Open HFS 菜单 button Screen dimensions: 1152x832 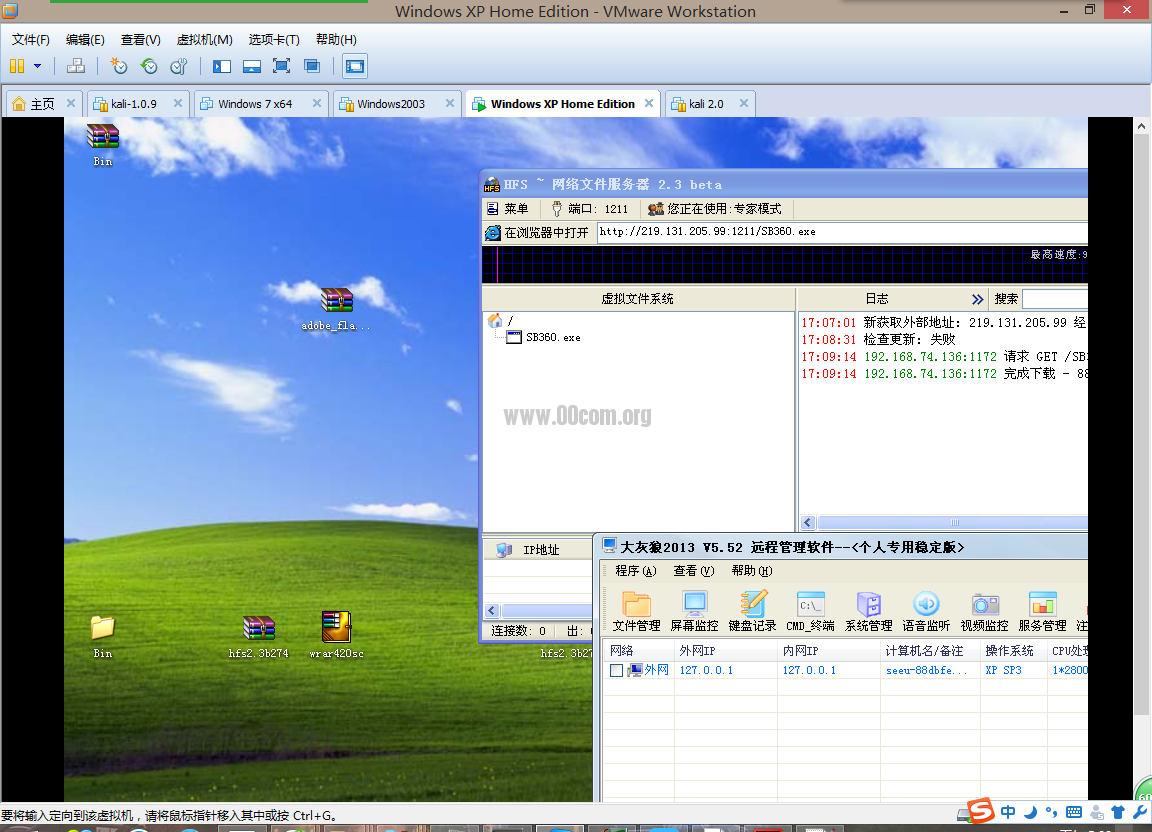coord(508,209)
